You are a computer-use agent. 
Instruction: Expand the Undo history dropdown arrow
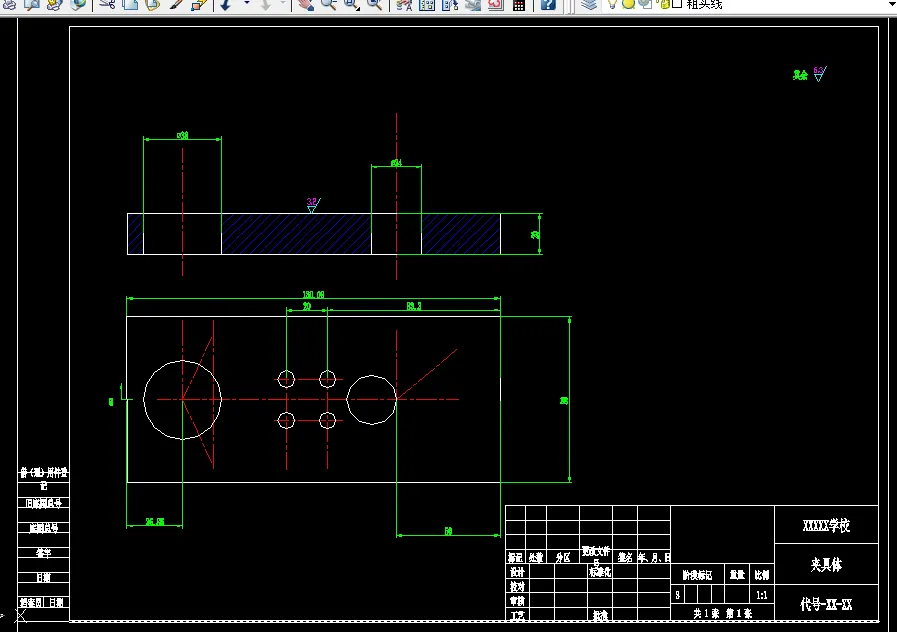click(247, 3)
